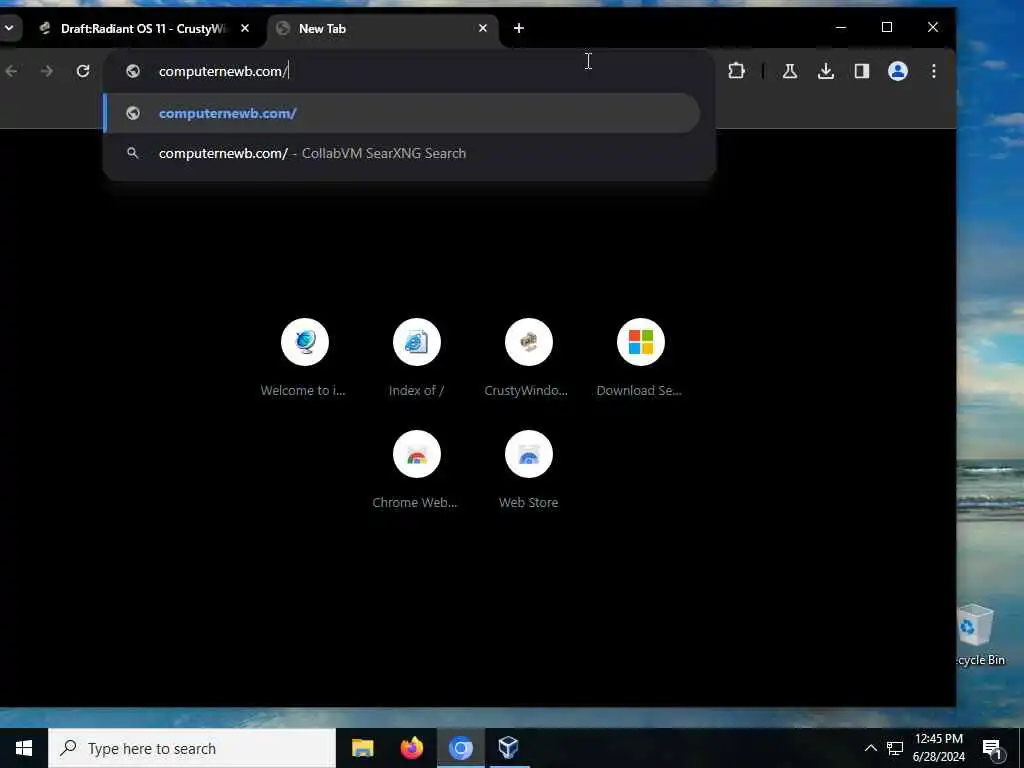Open File Explorer from the taskbar
Screen dimensions: 1024x768
(362, 748)
